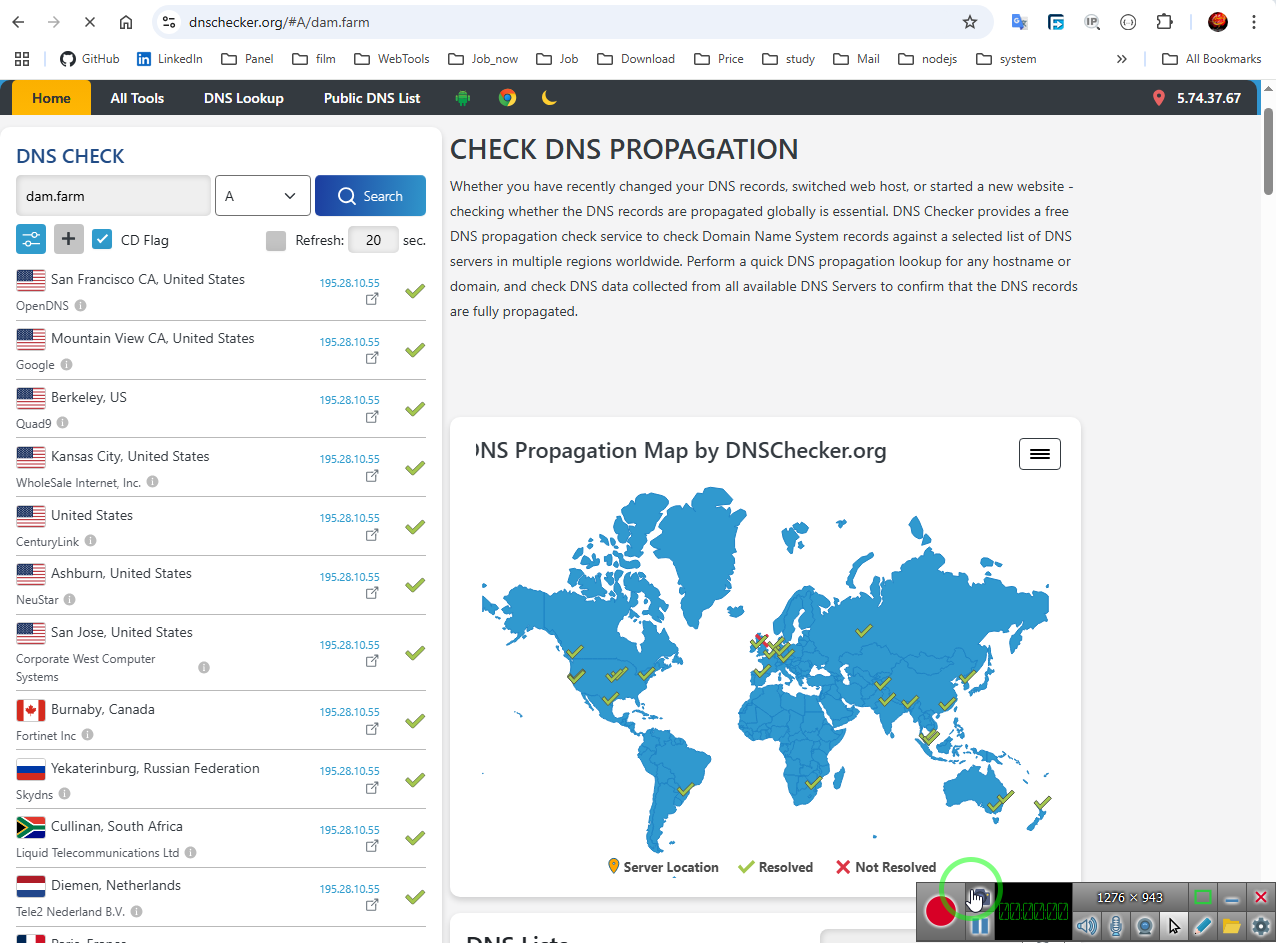Open site info icon in address bar

(169, 22)
